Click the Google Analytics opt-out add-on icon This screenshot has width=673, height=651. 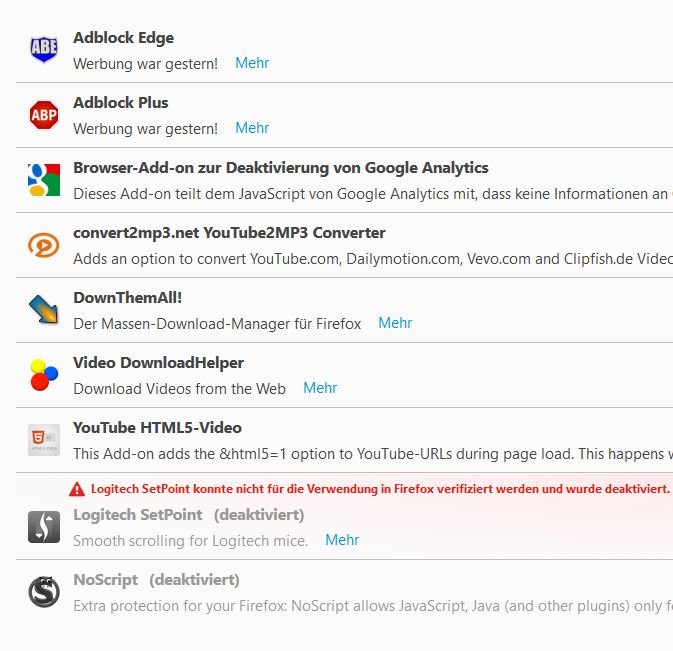[x=44, y=179]
